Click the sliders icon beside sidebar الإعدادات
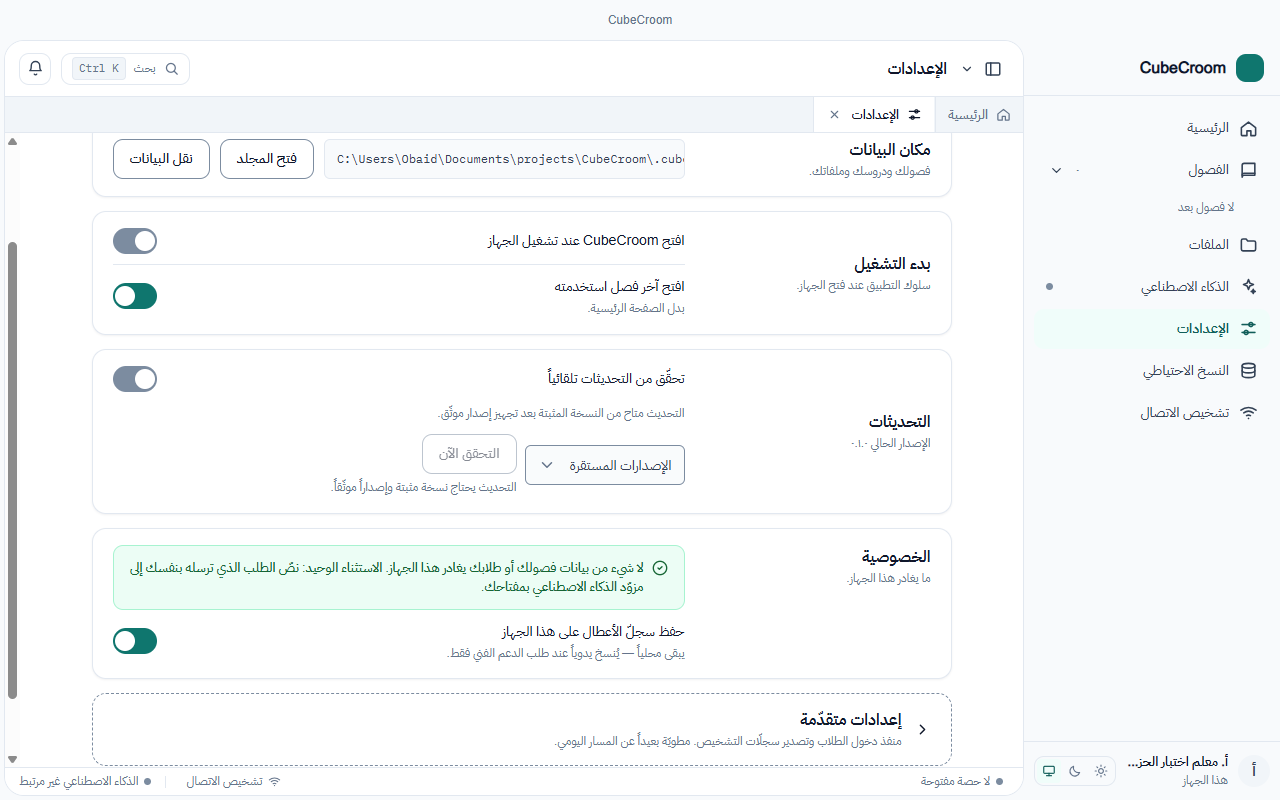 tap(1248, 329)
